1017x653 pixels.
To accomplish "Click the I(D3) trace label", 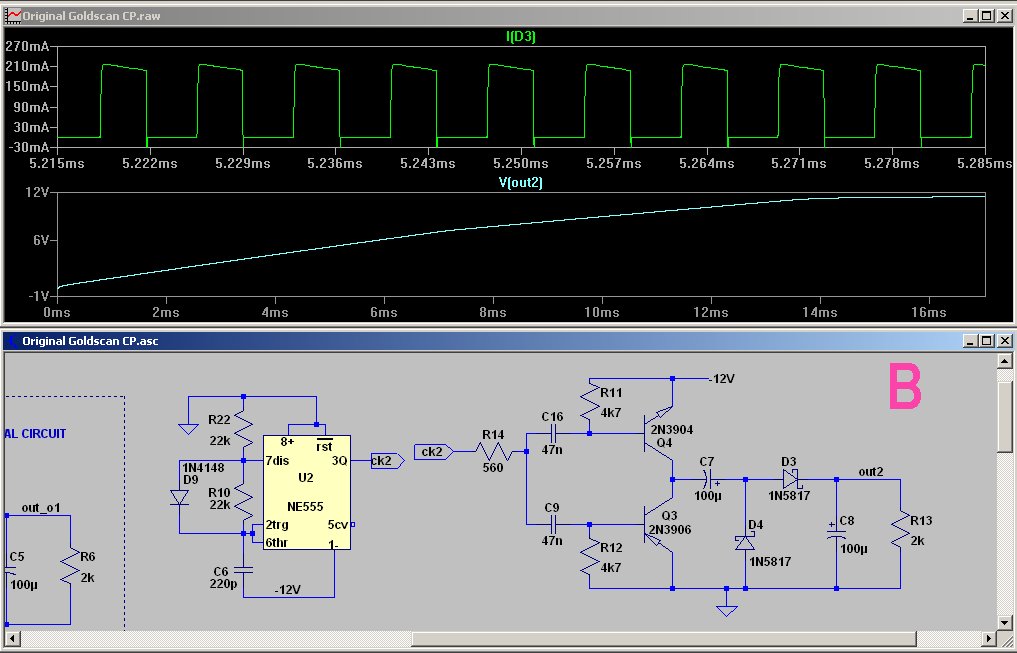I will pos(520,37).
